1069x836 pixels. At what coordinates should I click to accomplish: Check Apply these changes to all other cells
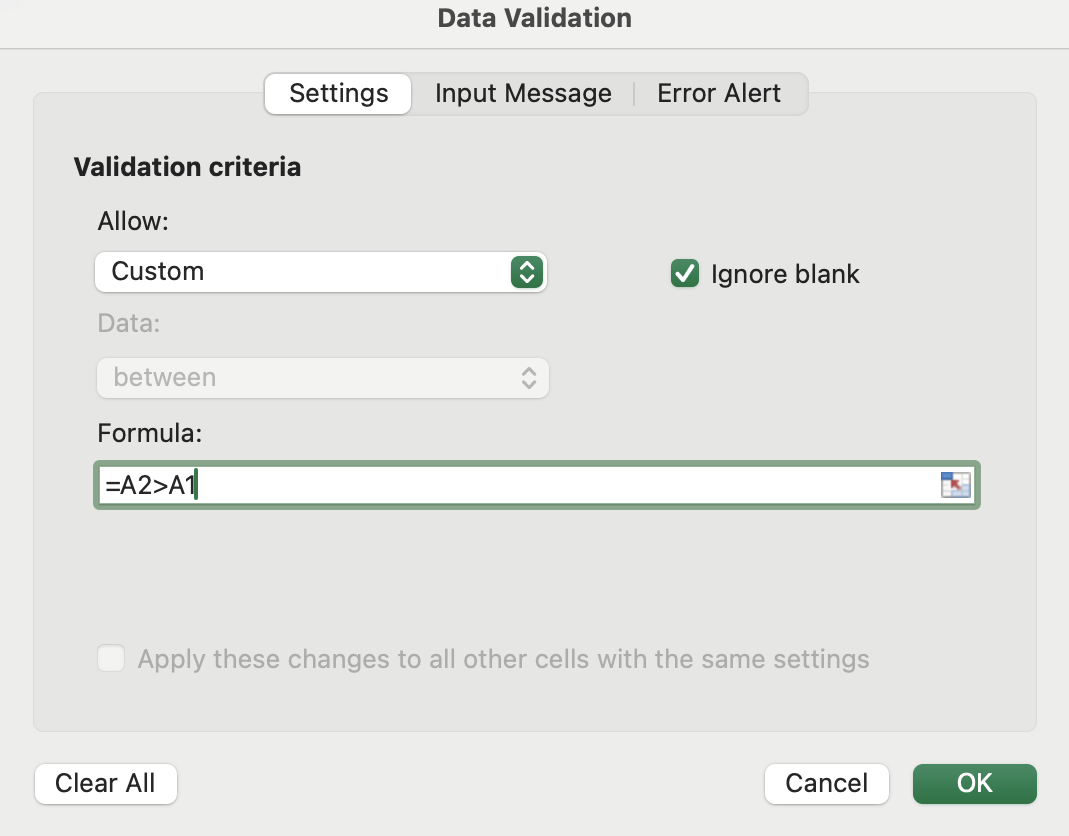tap(111, 659)
